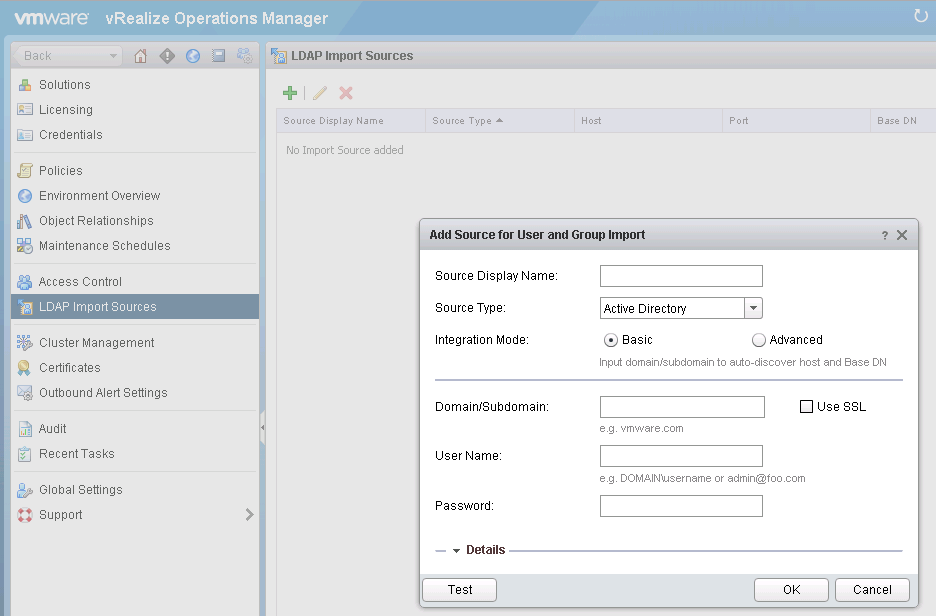
Task: Click the Cluster Management icon
Action: 24,343
